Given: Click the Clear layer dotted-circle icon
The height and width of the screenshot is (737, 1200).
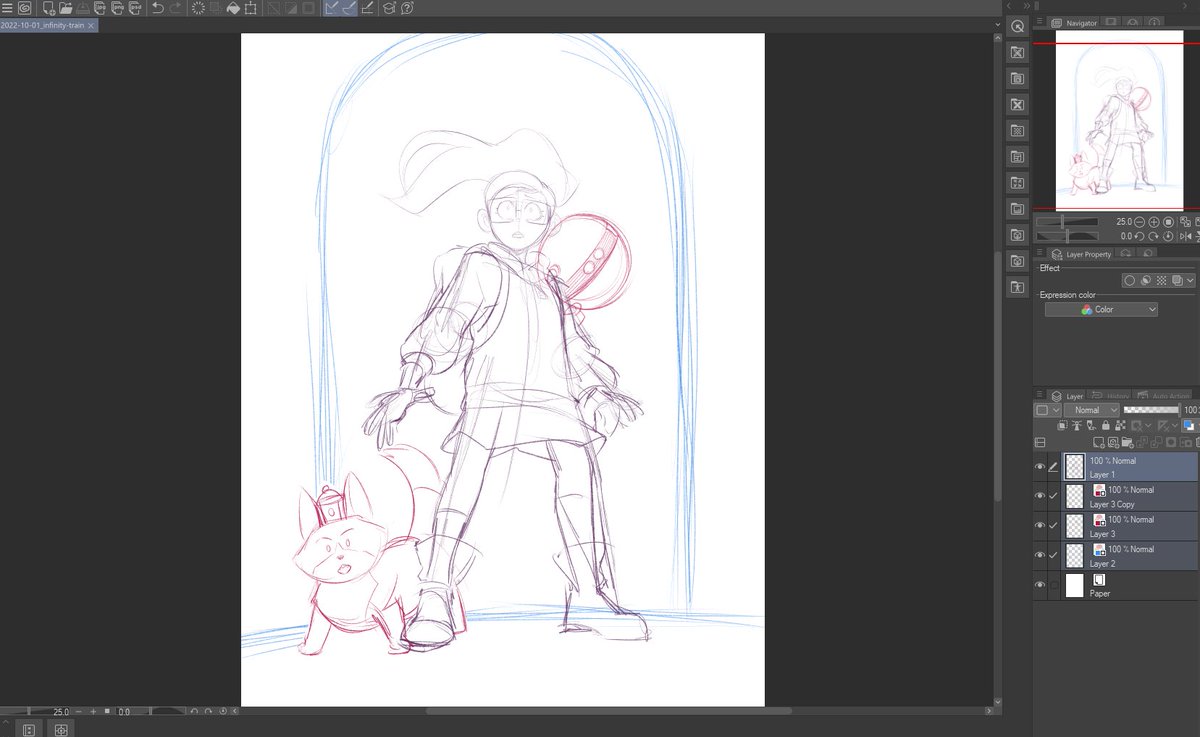Looking at the screenshot, I should [x=198, y=8].
